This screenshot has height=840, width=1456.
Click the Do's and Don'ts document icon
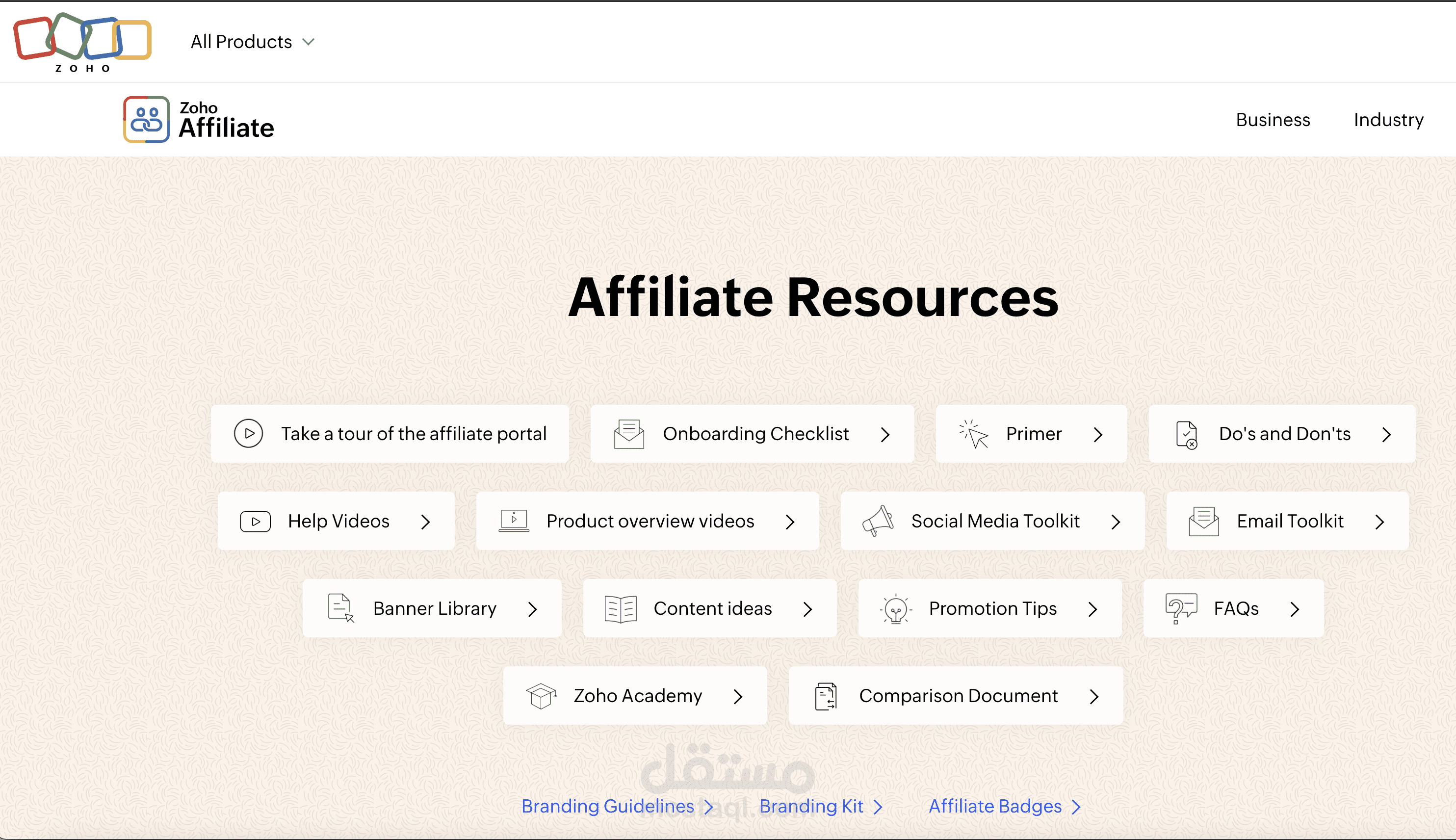click(1187, 434)
